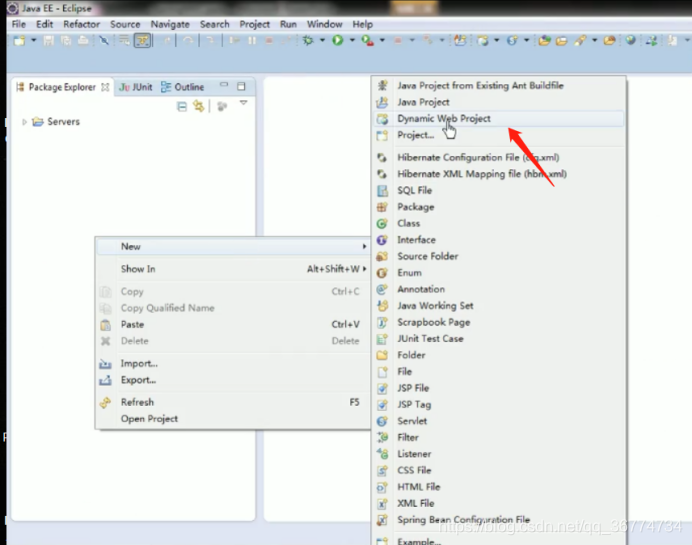Open the Search menu
The image size is (692, 545).
click(x=214, y=24)
